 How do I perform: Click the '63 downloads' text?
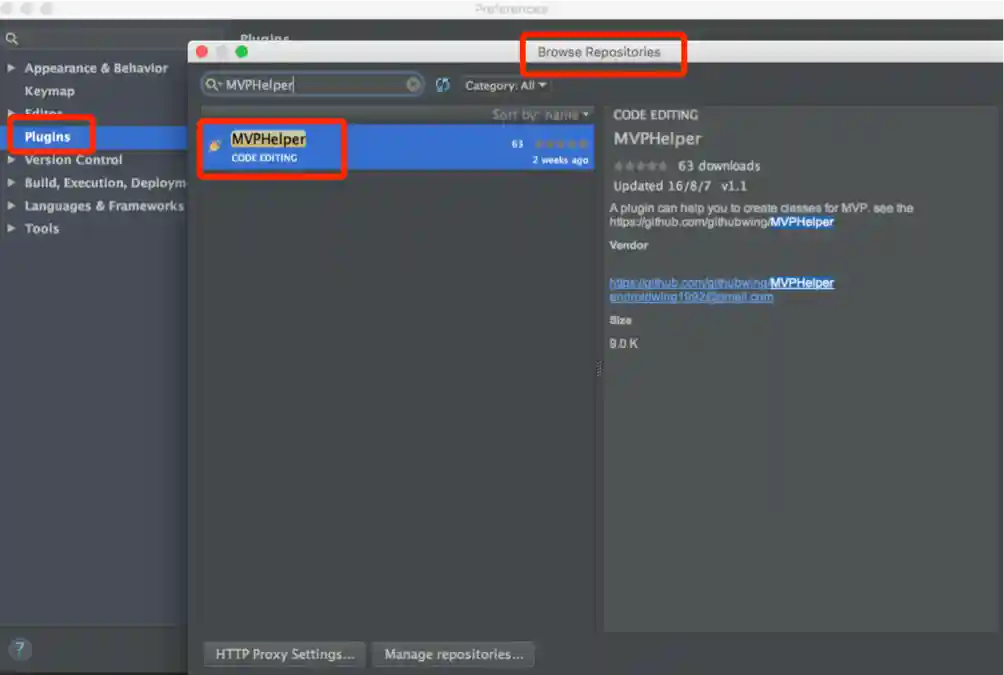pyautogui.click(x=719, y=166)
